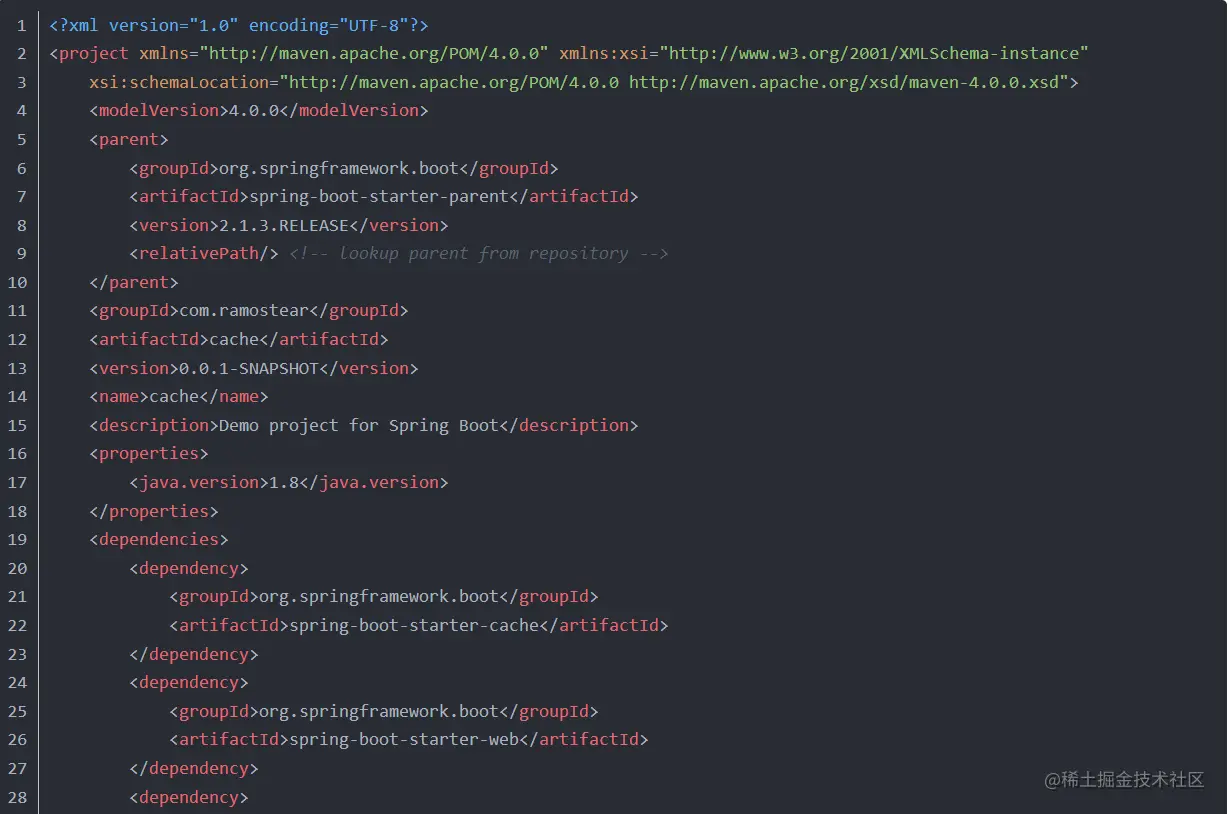The image size is (1229, 814).
Task: Click line number 28 in the gutter
Action: tap(17, 797)
